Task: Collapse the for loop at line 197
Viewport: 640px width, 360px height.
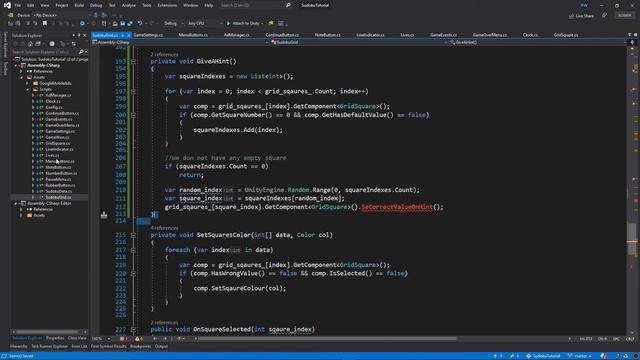Action: coord(133,91)
